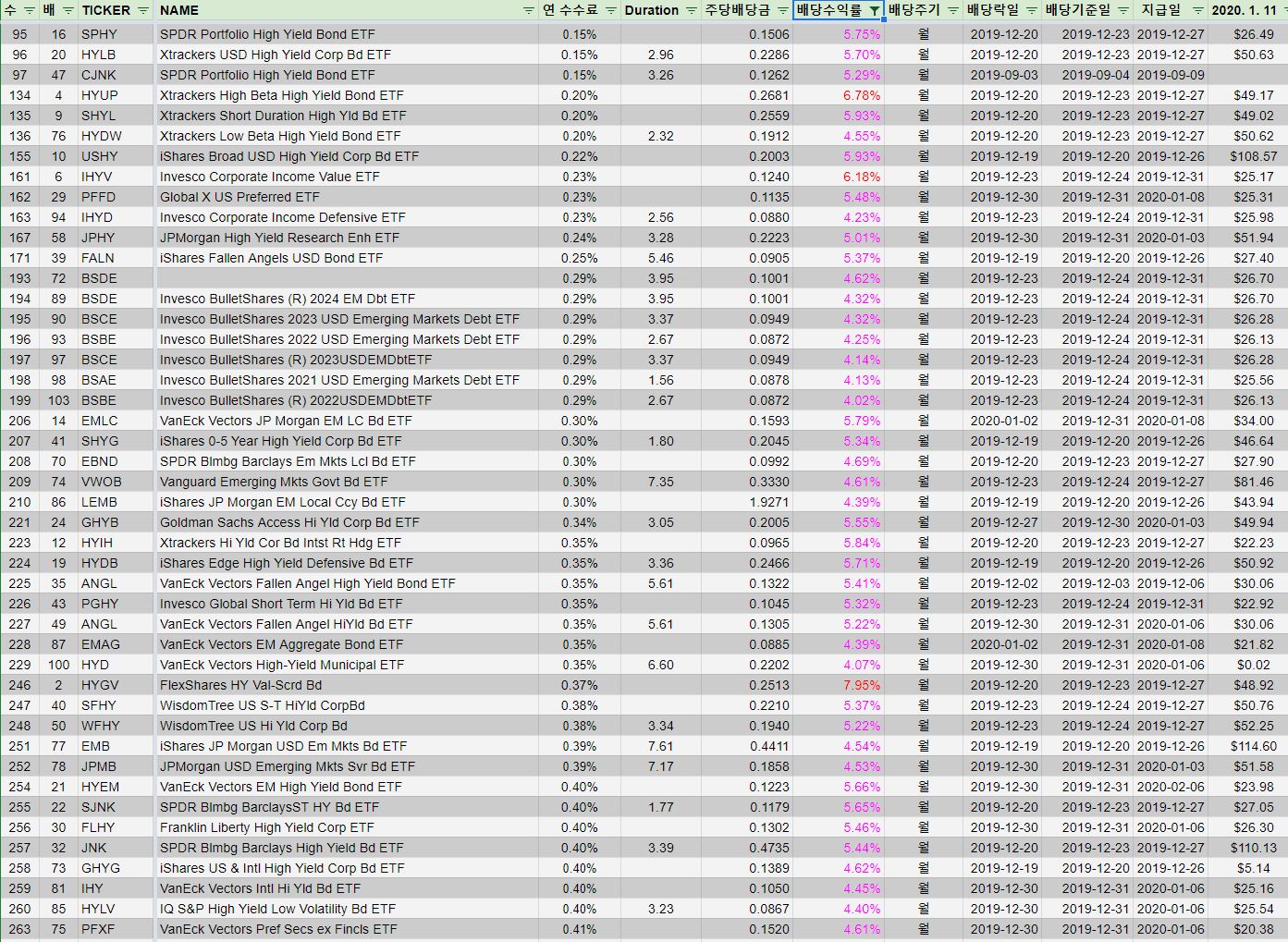Image resolution: width=1288 pixels, height=942 pixels.
Task: Click name cell FlexShares HY Val-Scrd Bd
Action: pyautogui.click(x=346, y=685)
